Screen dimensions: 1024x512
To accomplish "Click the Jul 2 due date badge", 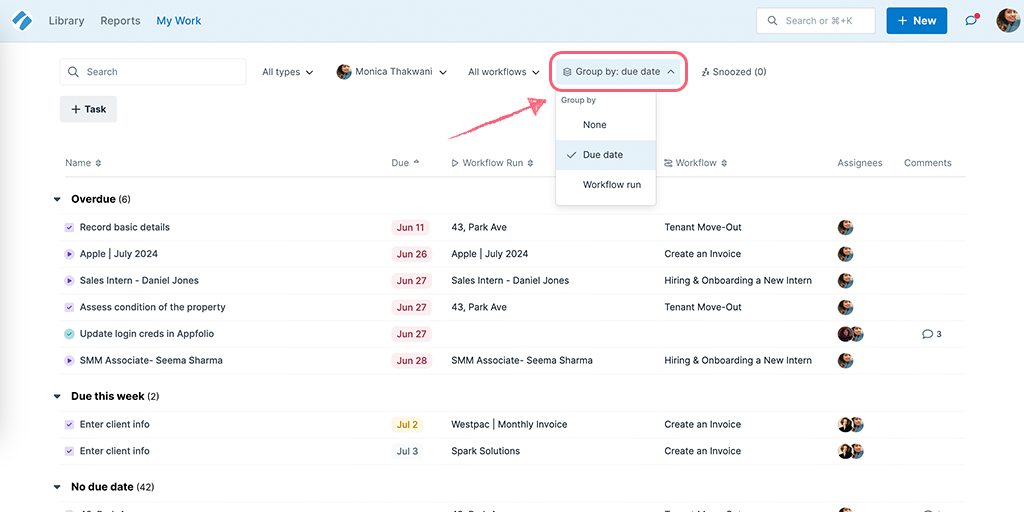I will (407, 424).
